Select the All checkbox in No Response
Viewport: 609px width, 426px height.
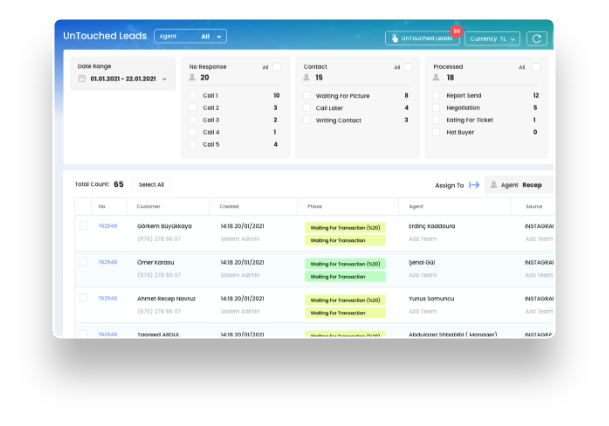click(x=277, y=67)
